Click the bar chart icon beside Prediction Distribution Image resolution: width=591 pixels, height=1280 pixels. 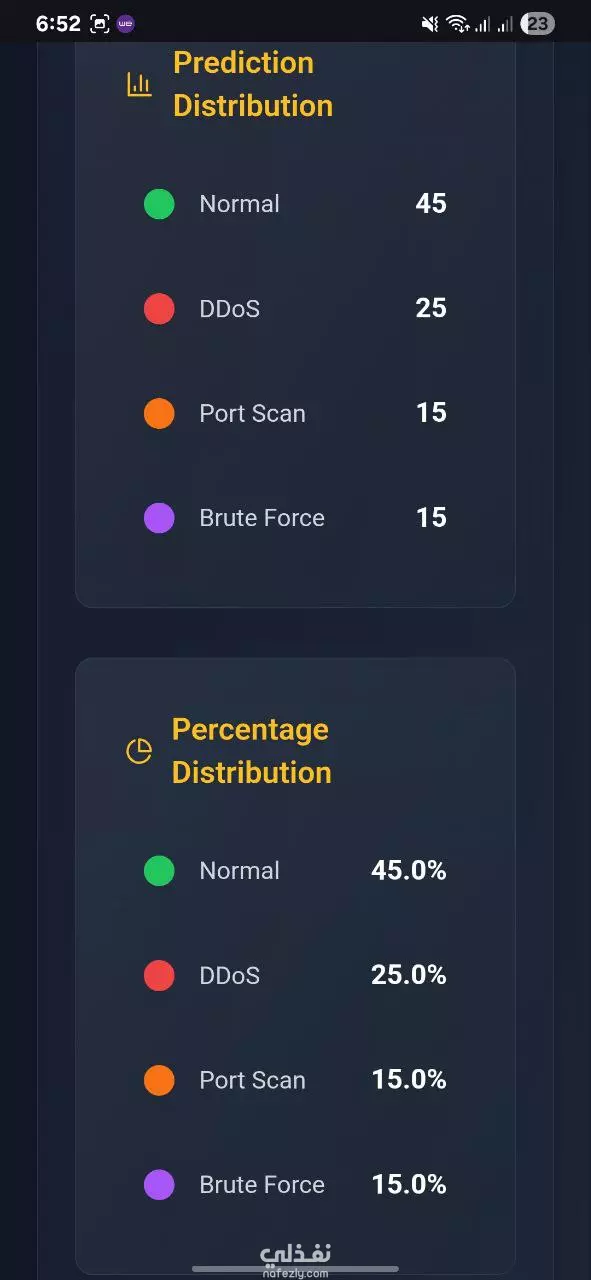pyautogui.click(x=139, y=85)
